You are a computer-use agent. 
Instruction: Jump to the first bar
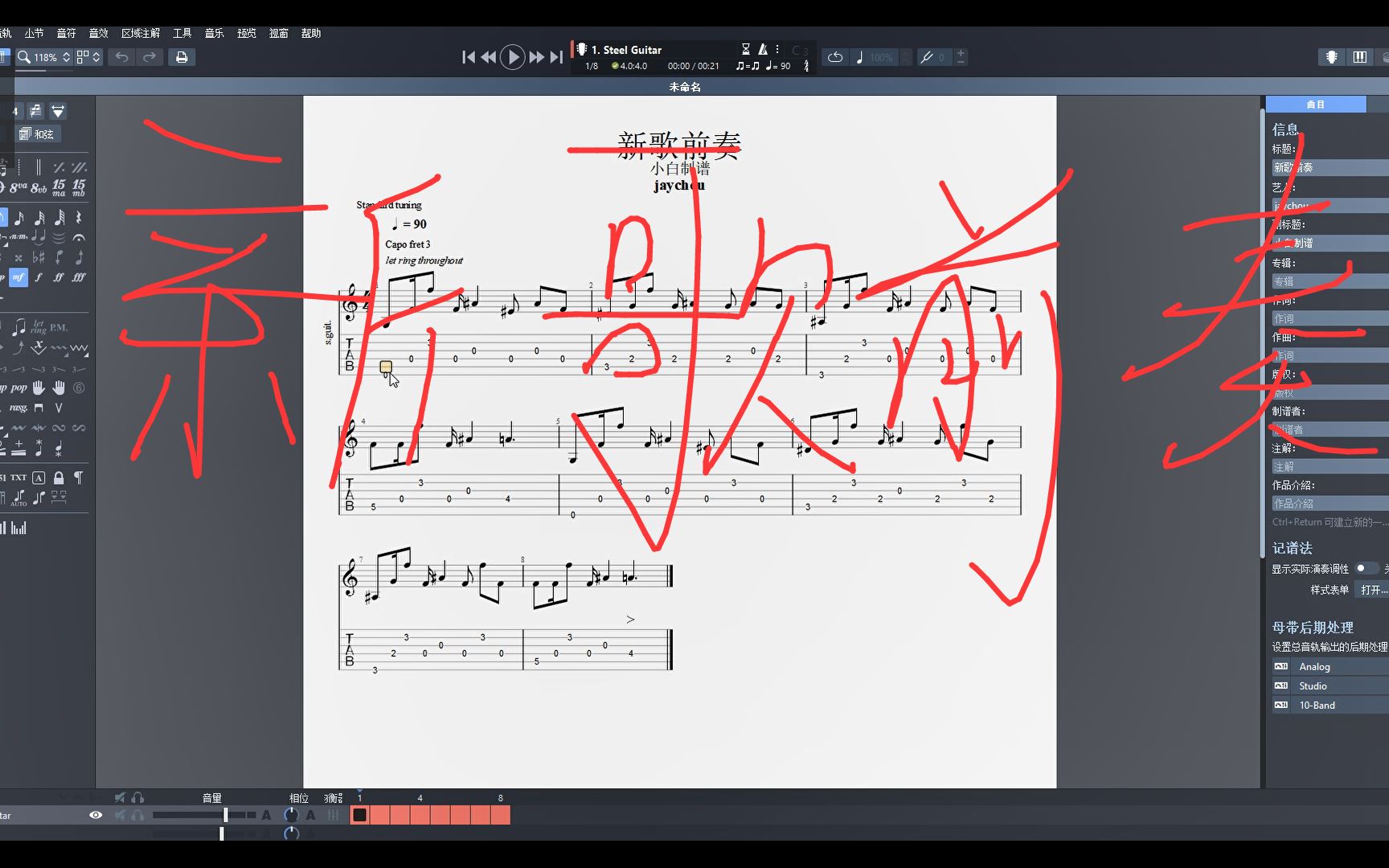pyautogui.click(x=469, y=57)
